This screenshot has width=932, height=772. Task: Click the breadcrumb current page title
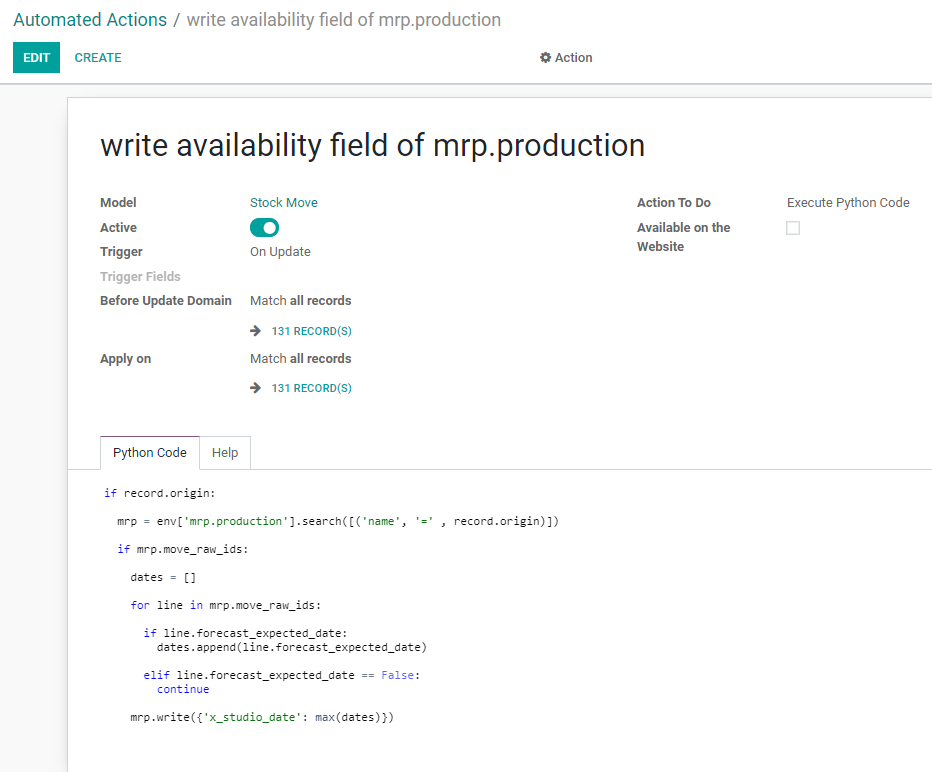pyautogui.click(x=344, y=20)
